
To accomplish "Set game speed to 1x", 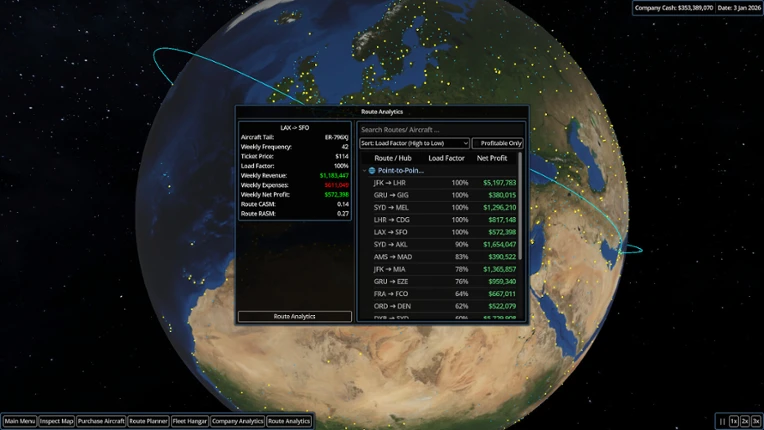I will click(x=734, y=421).
